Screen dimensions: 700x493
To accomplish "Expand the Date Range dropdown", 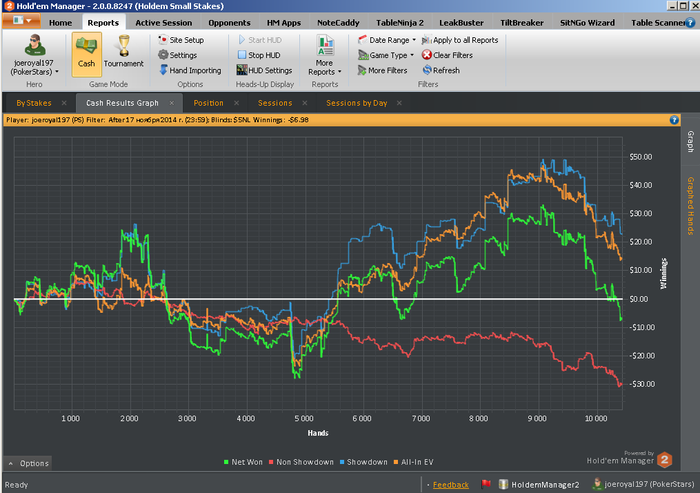I will (x=389, y=40).
